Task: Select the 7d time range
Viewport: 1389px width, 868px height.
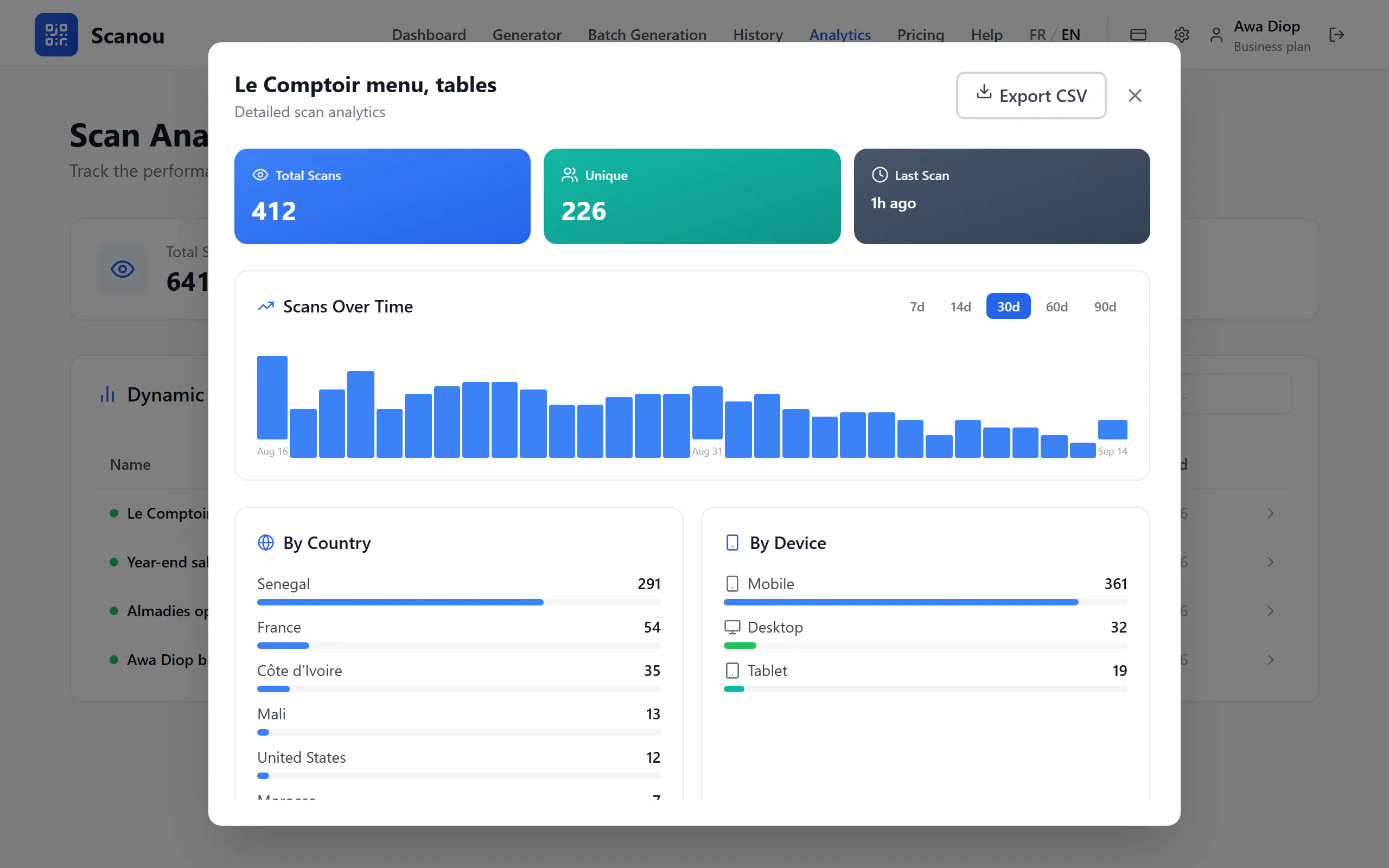Action: tap(917, 307)
